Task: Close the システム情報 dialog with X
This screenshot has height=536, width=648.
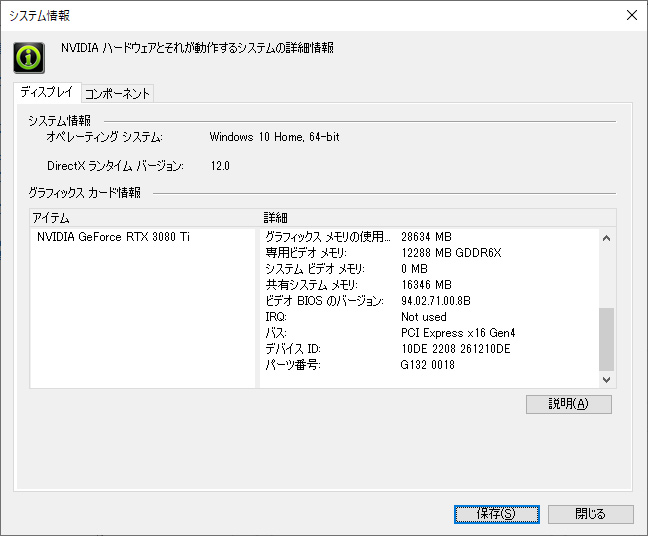Action: [x=631, y=15]
